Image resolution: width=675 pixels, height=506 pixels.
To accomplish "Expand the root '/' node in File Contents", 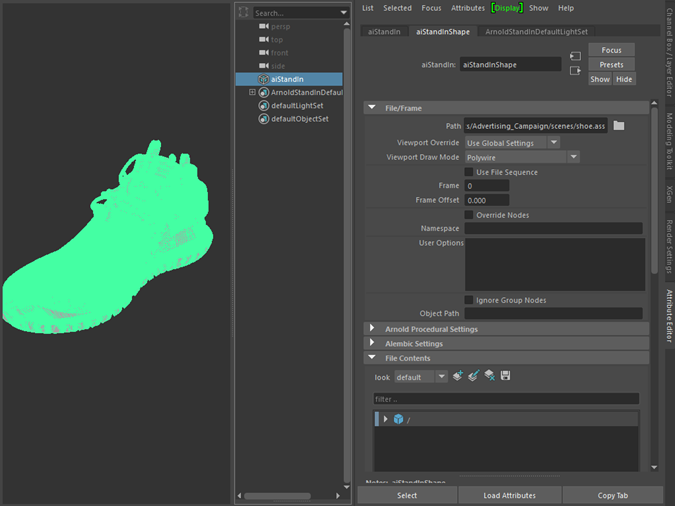I will click(x=386, y=419).
